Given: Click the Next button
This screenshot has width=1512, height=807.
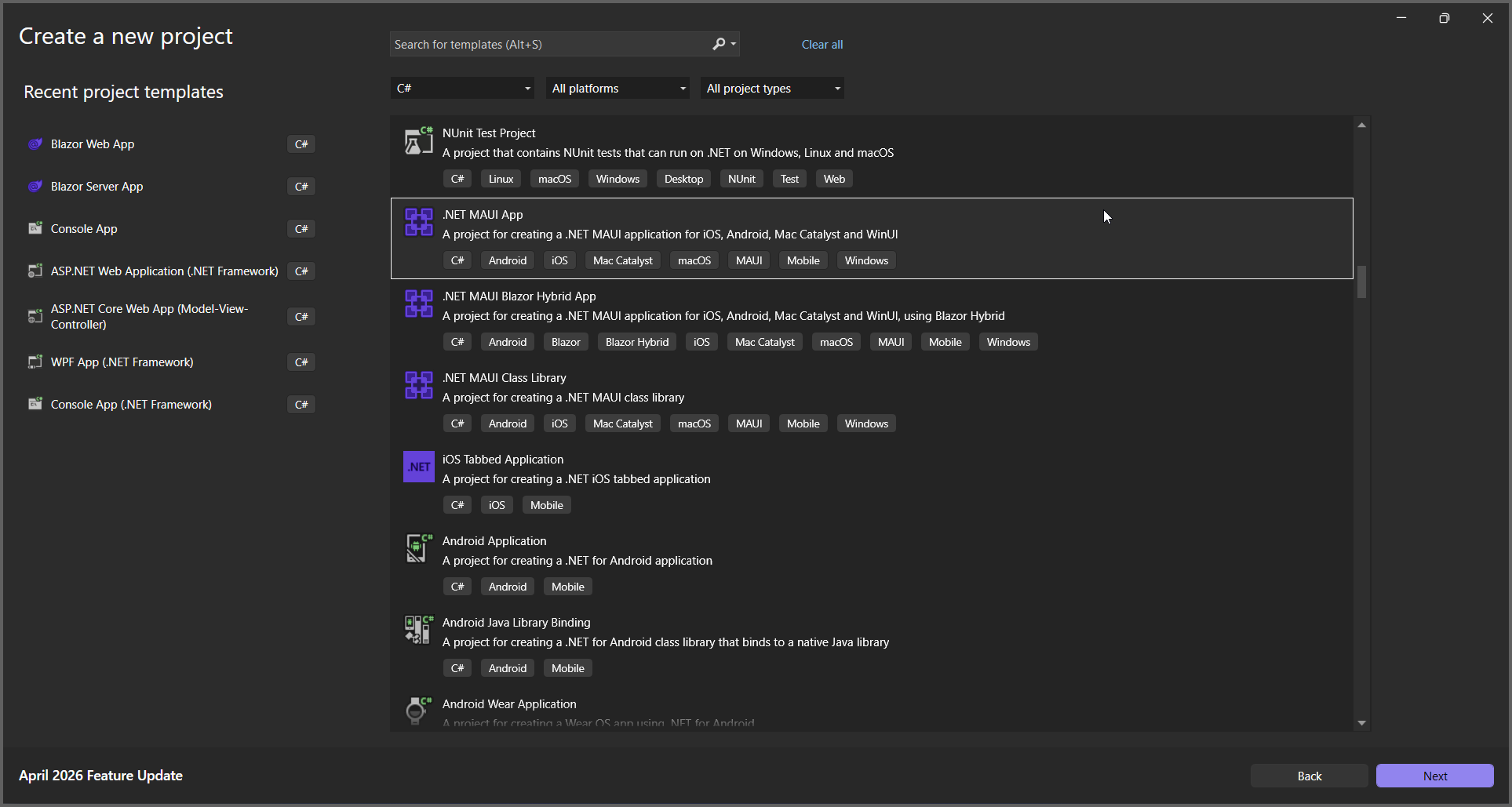Looking at the screenshot, I should (1435, 776).
